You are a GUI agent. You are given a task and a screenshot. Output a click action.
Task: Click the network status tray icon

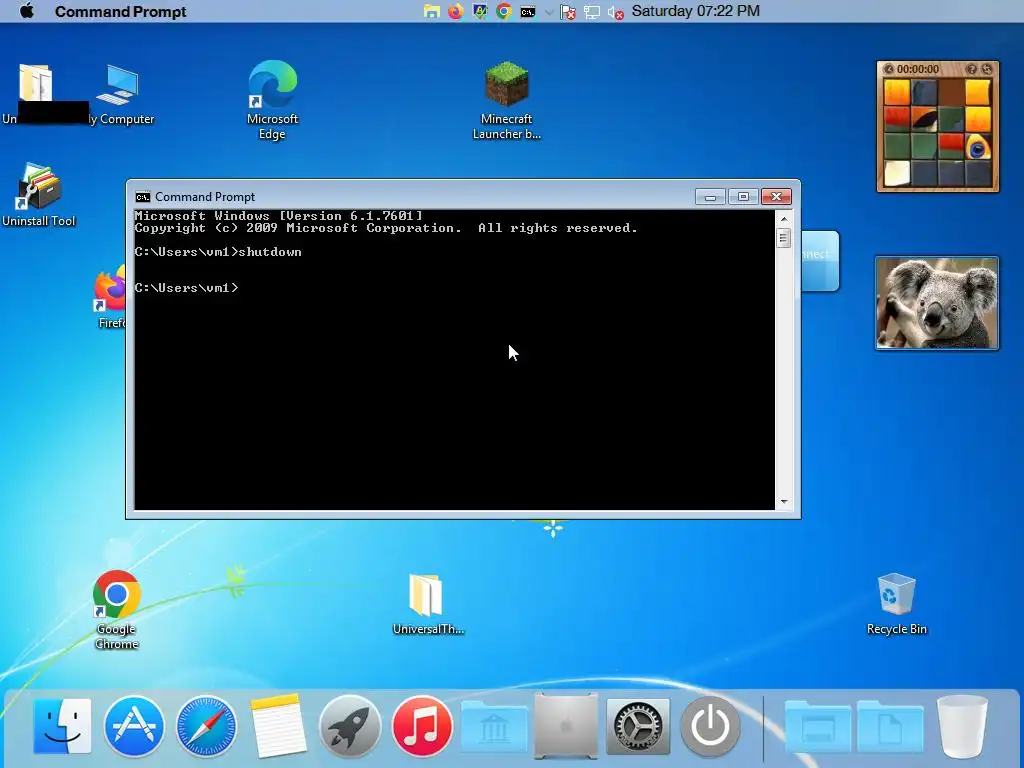pos(592,12)
